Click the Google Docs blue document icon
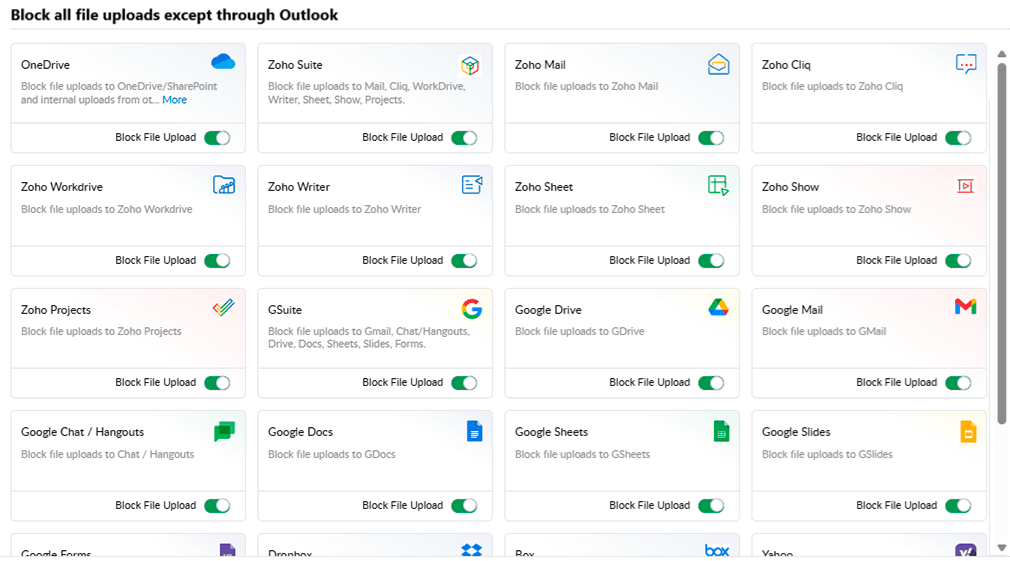 click(474, 431)
